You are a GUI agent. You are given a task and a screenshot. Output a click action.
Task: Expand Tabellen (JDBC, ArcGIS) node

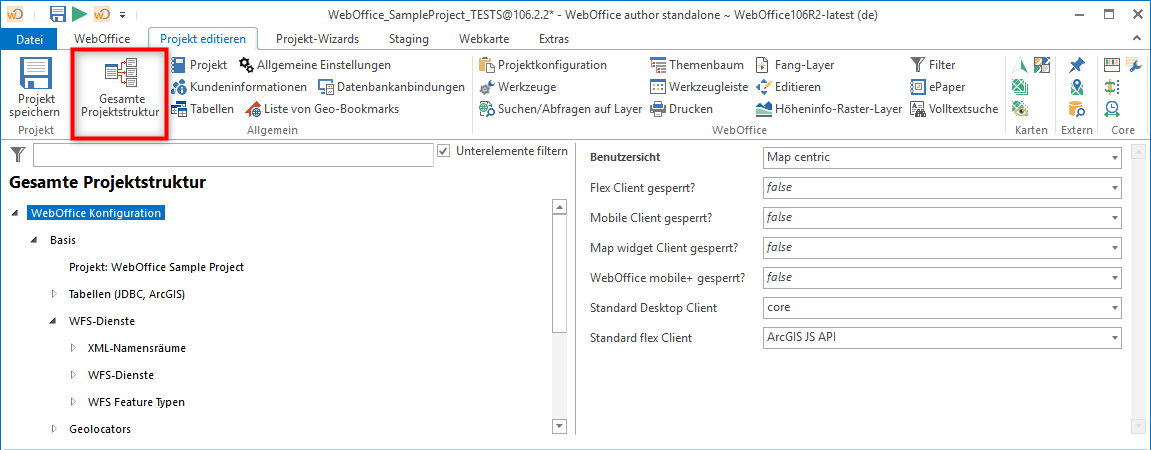[x=54, y=294]
